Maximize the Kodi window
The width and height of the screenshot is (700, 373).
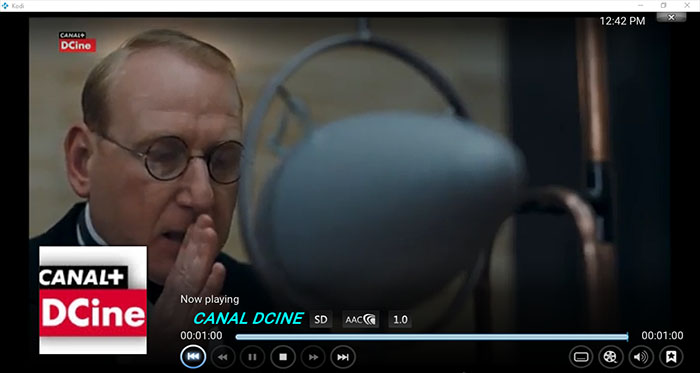(x=663, y=5)
